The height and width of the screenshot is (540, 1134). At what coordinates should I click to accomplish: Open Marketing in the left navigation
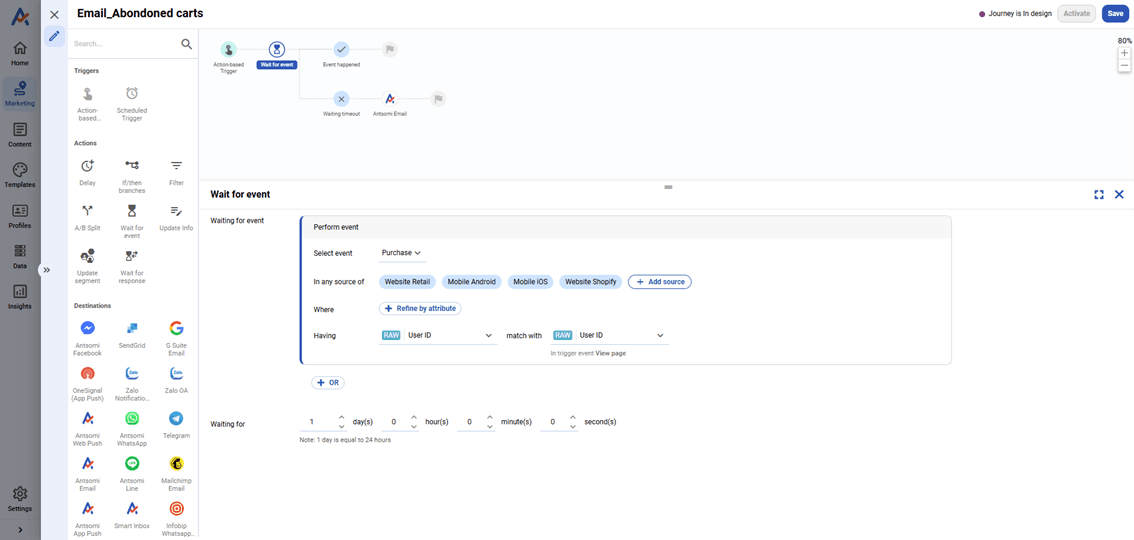point(19,94)
